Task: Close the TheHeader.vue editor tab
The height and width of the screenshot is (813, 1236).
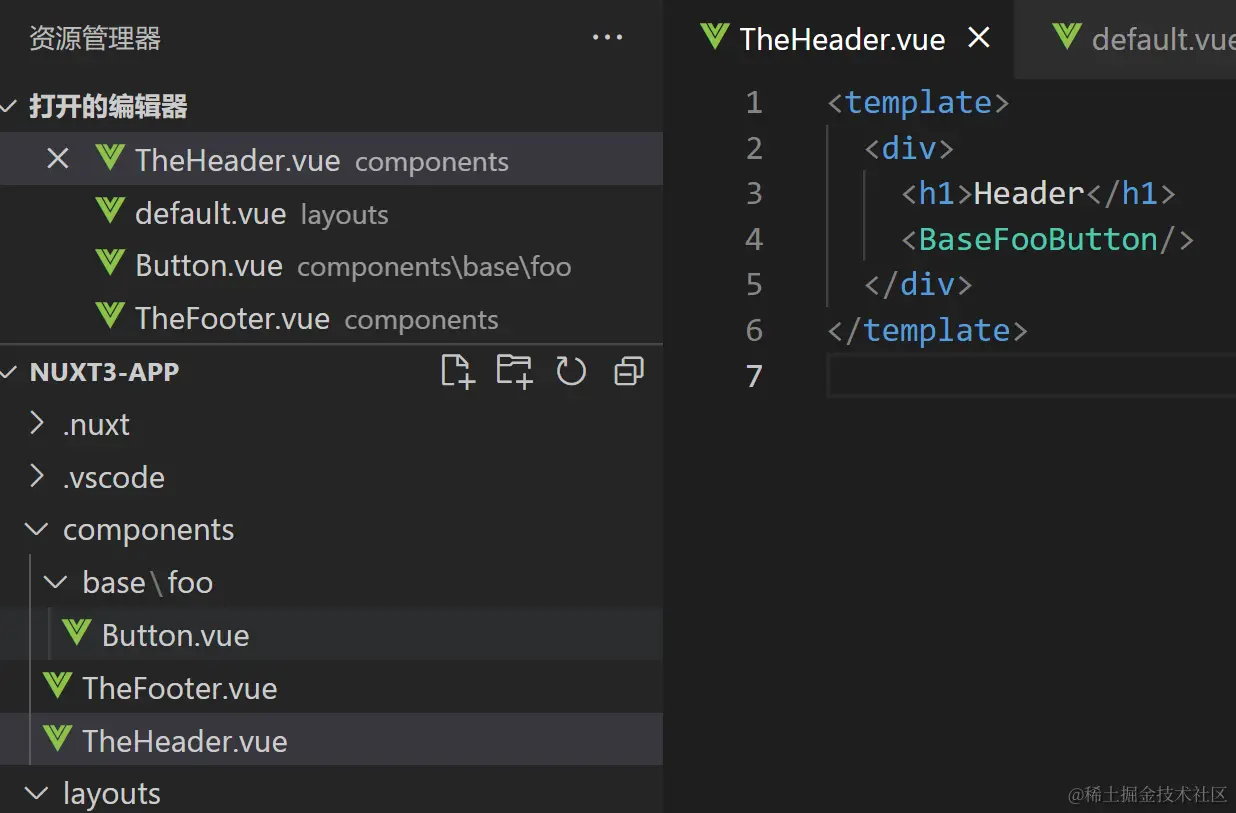Action: [979, 38]
